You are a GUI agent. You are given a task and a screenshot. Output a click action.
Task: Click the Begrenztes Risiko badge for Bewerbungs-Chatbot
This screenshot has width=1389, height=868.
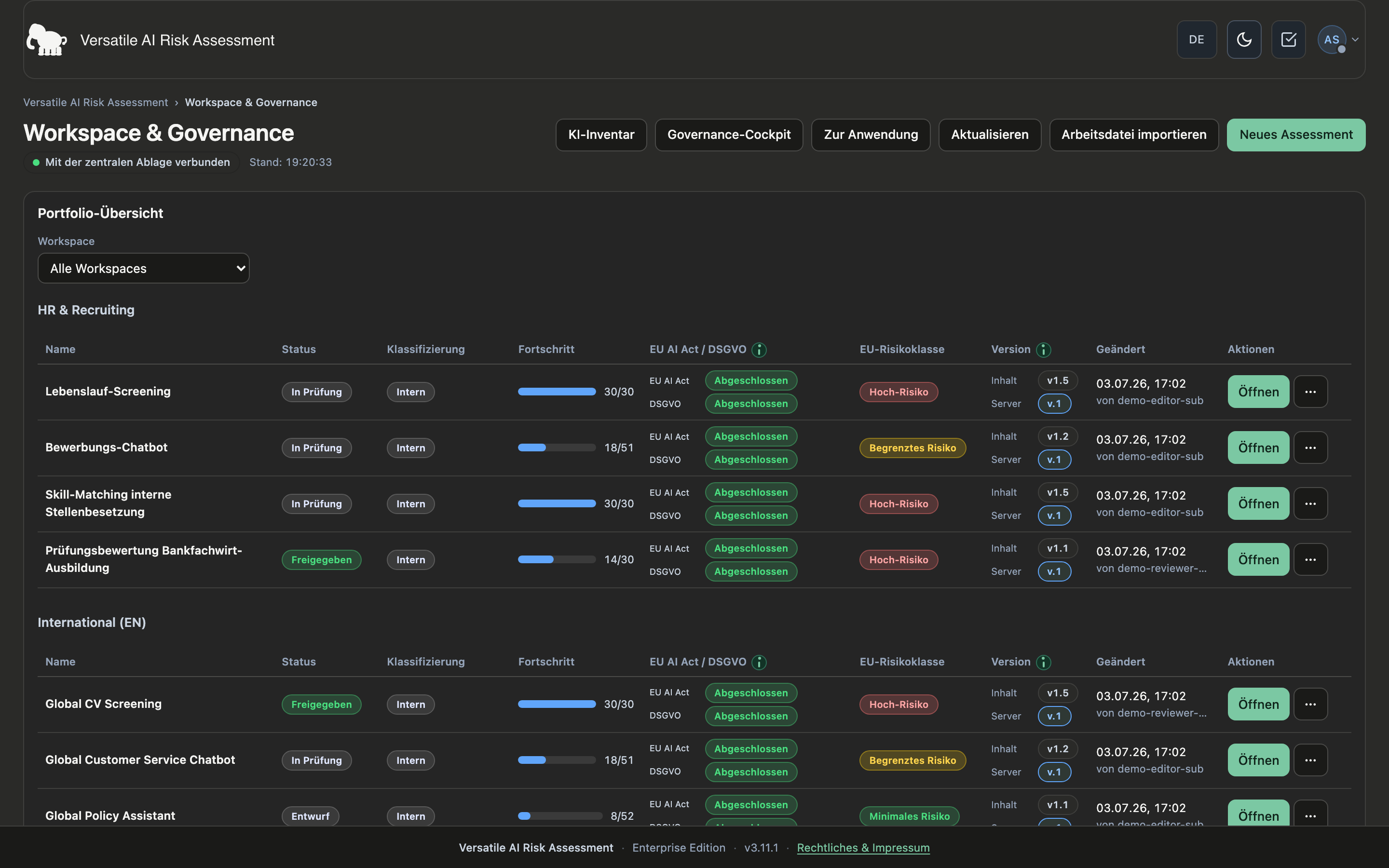pos(912,447)
